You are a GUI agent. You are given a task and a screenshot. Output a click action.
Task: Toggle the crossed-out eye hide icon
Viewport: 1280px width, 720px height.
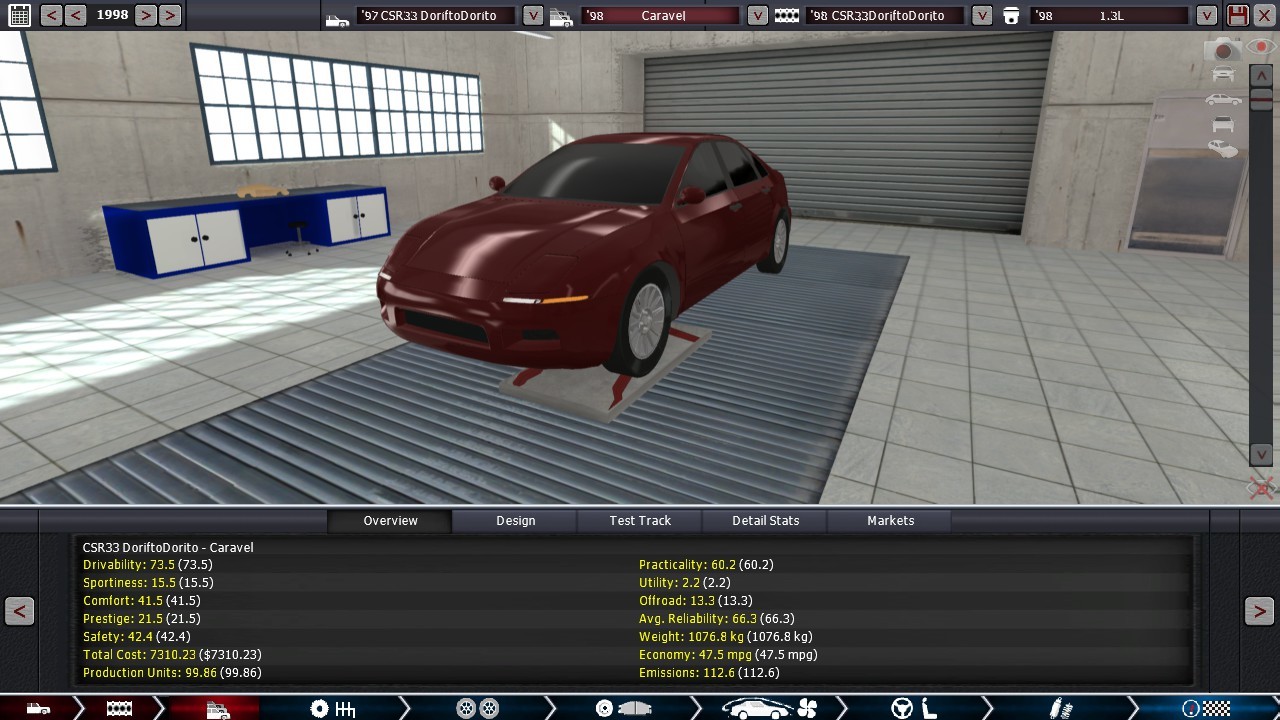coord(1261,488)
